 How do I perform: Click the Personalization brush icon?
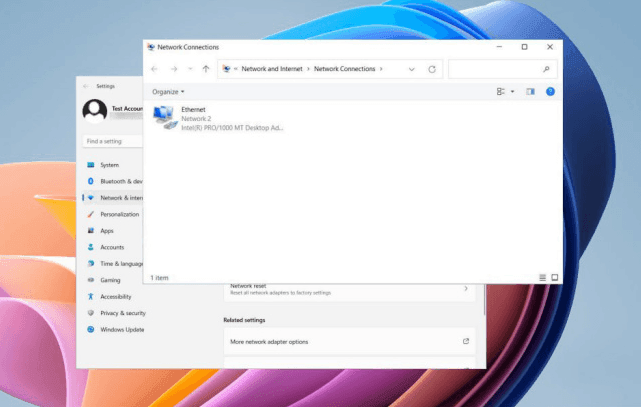[x=91, y=214]
